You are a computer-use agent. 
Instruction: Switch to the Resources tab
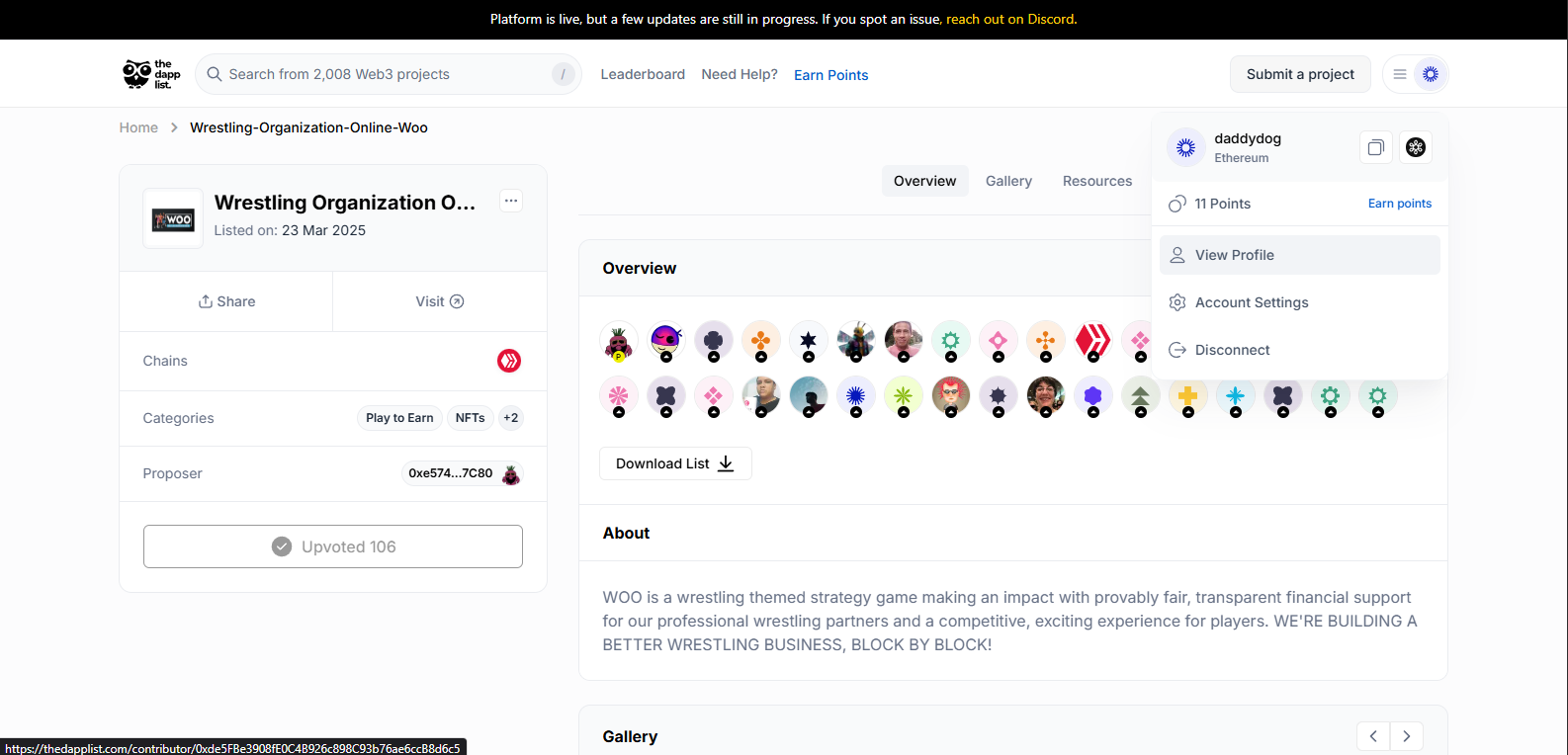(x=1097, y=181)
